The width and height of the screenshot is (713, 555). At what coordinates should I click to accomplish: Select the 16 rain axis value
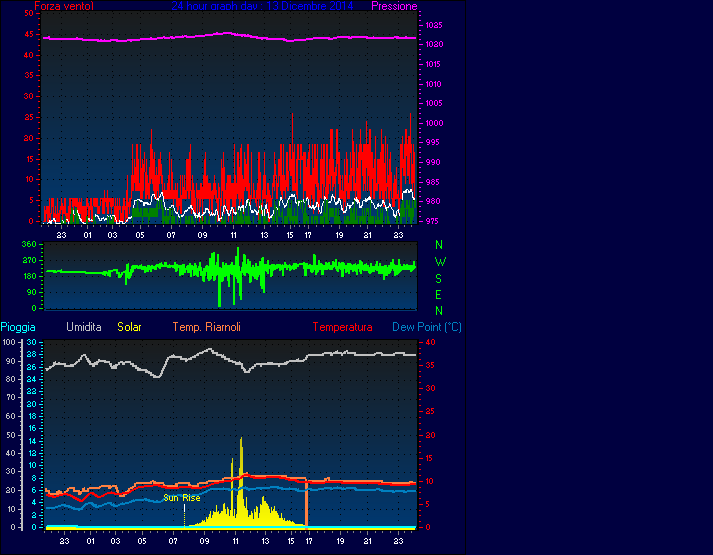tap(32, 428)
